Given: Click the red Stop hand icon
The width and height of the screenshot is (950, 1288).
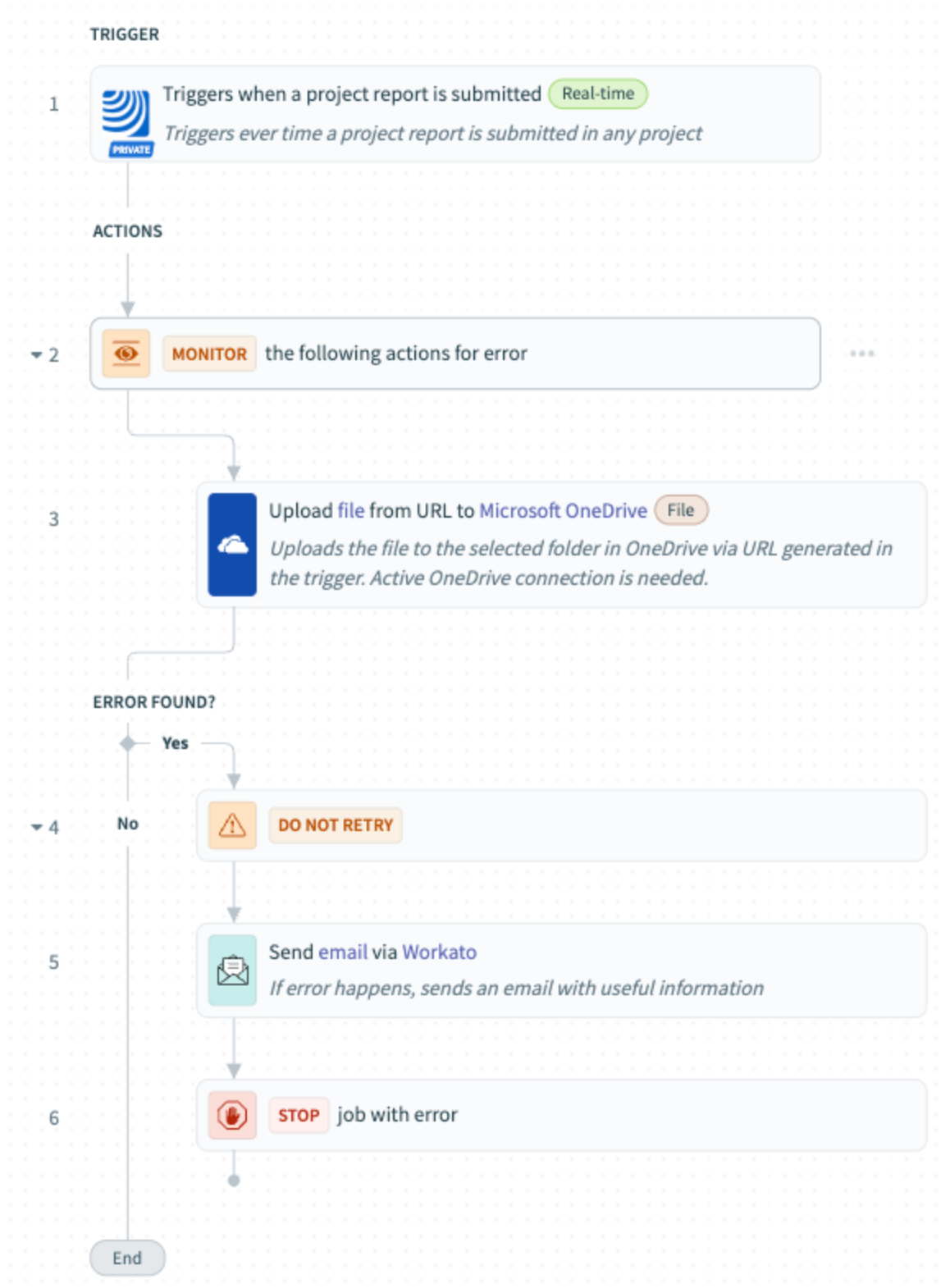Looking at the screenshot, I should click(x=232, y=1116).
